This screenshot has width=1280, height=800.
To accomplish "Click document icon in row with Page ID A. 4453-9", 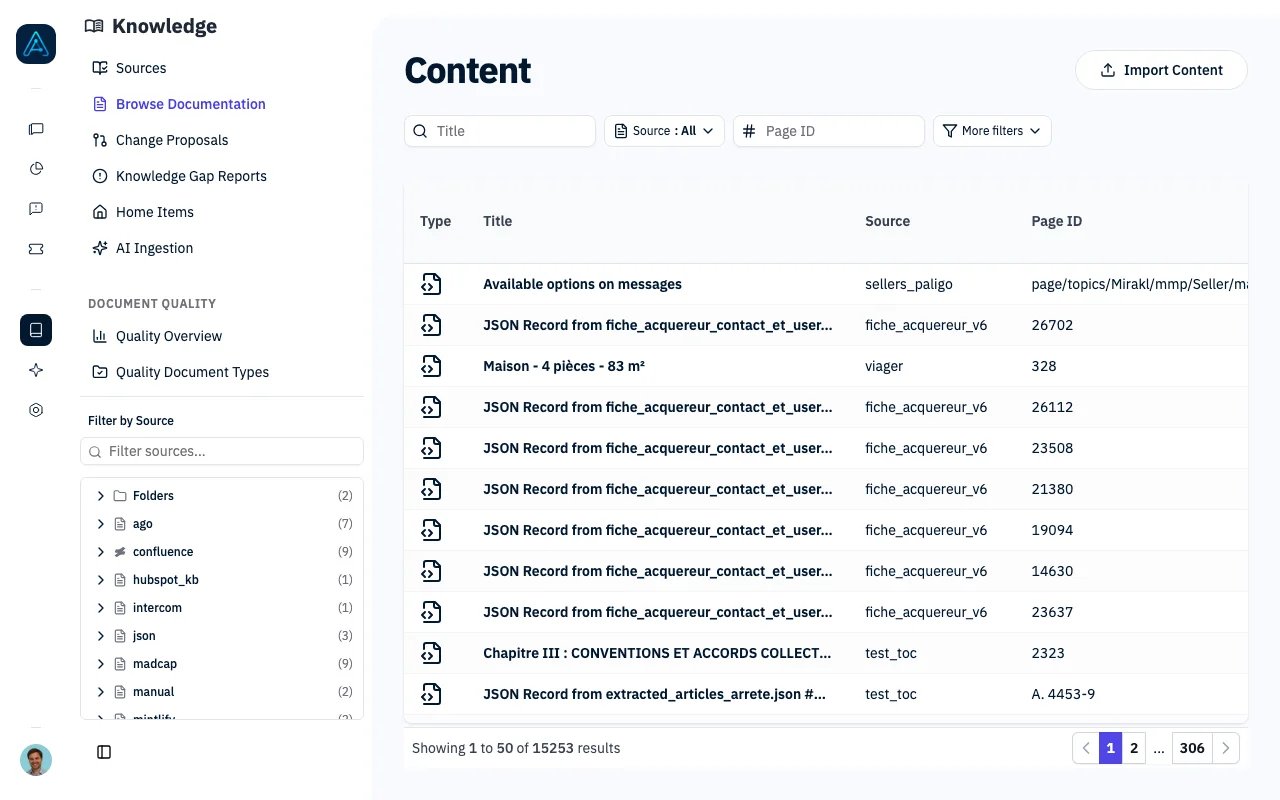I will [431, 694].
